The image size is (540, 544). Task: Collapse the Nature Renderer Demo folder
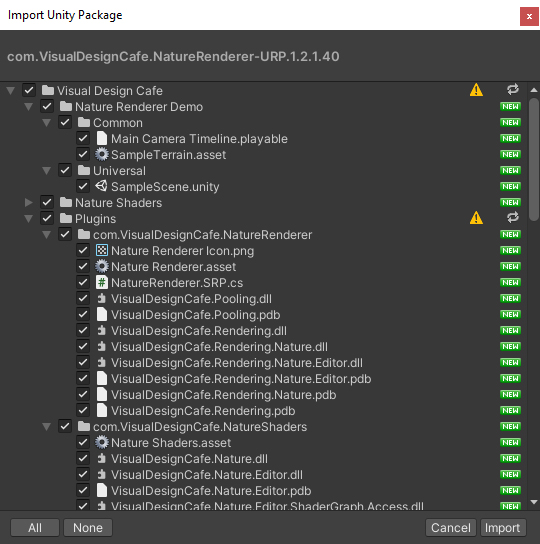[x=29, y=107]
